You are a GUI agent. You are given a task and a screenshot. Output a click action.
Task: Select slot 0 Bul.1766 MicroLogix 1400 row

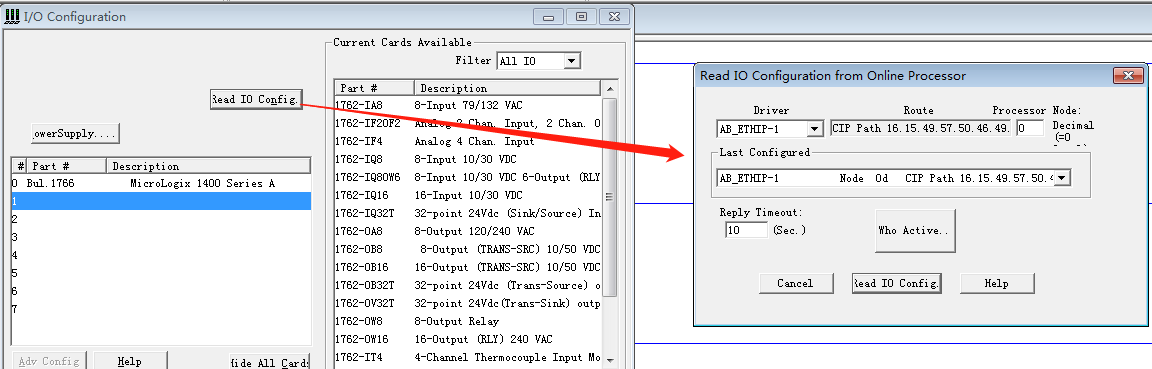coord(162,183)
